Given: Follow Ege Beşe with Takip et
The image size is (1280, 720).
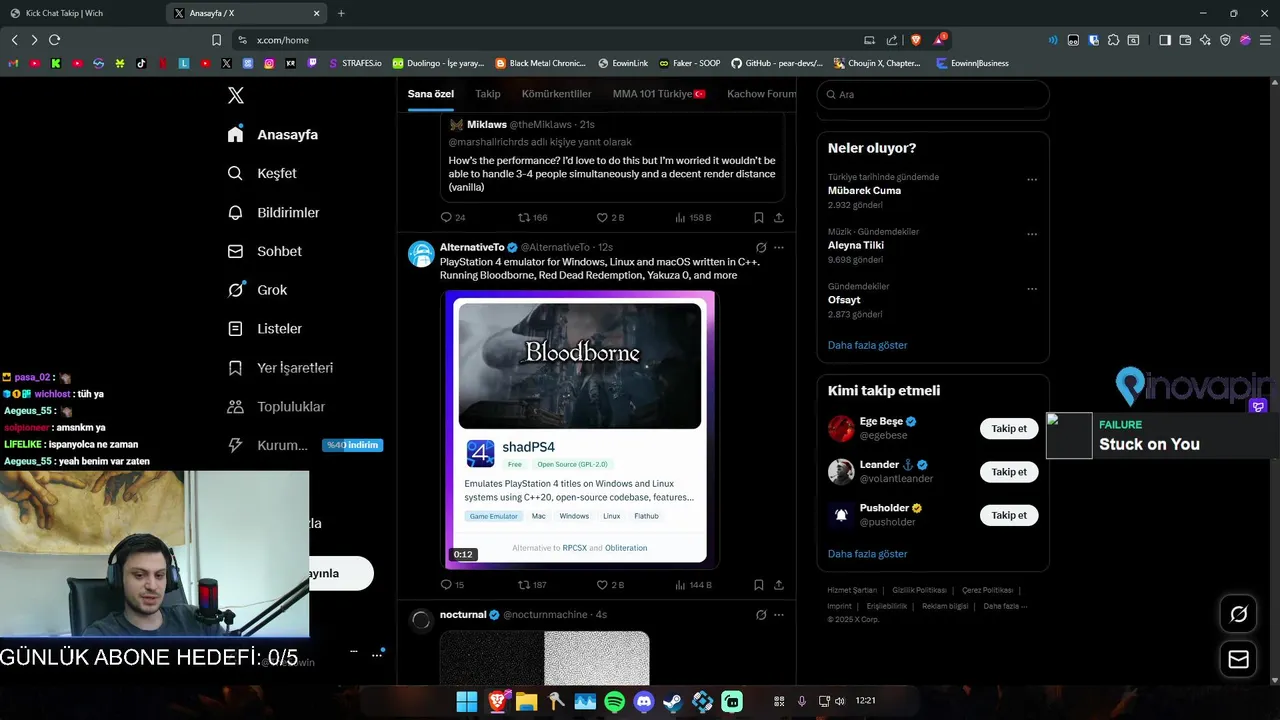Looking at the screenshot, I should point(1009,428).
